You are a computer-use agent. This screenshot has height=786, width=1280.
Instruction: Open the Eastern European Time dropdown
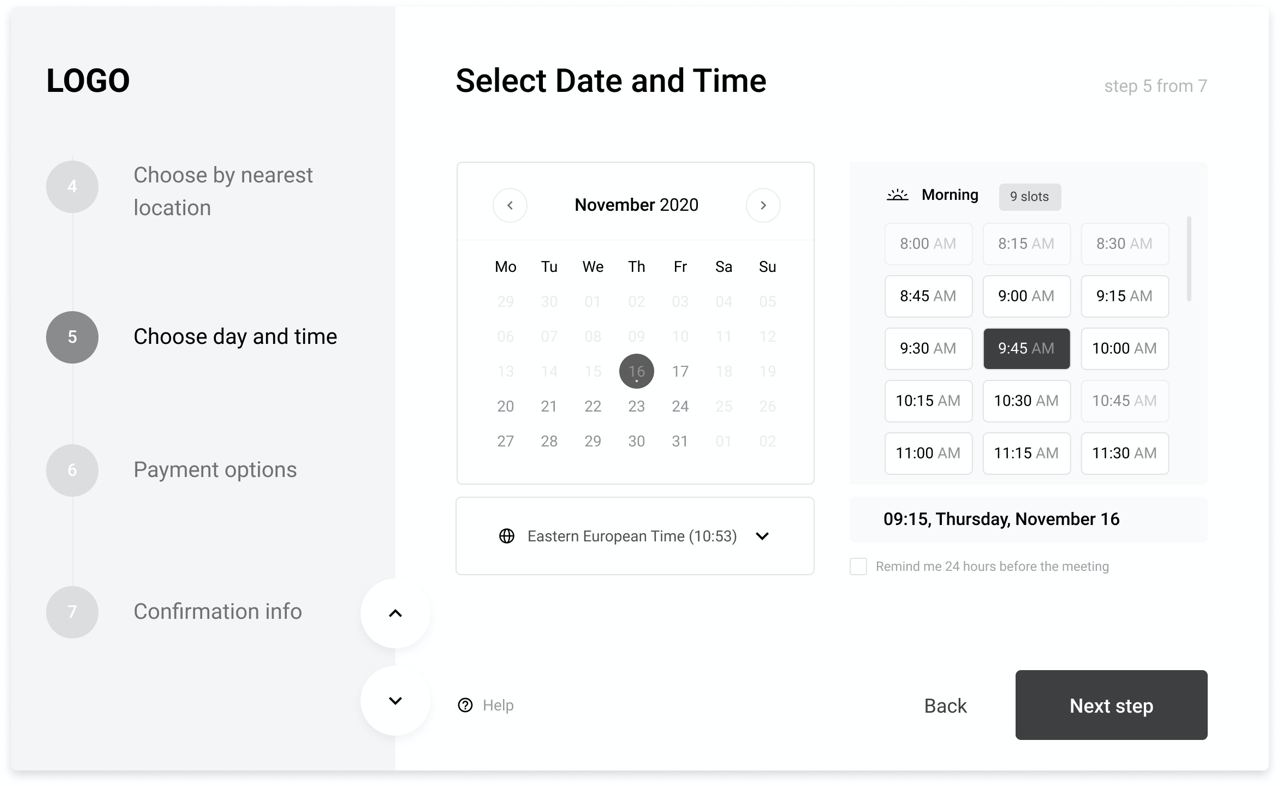click(634, 536)
